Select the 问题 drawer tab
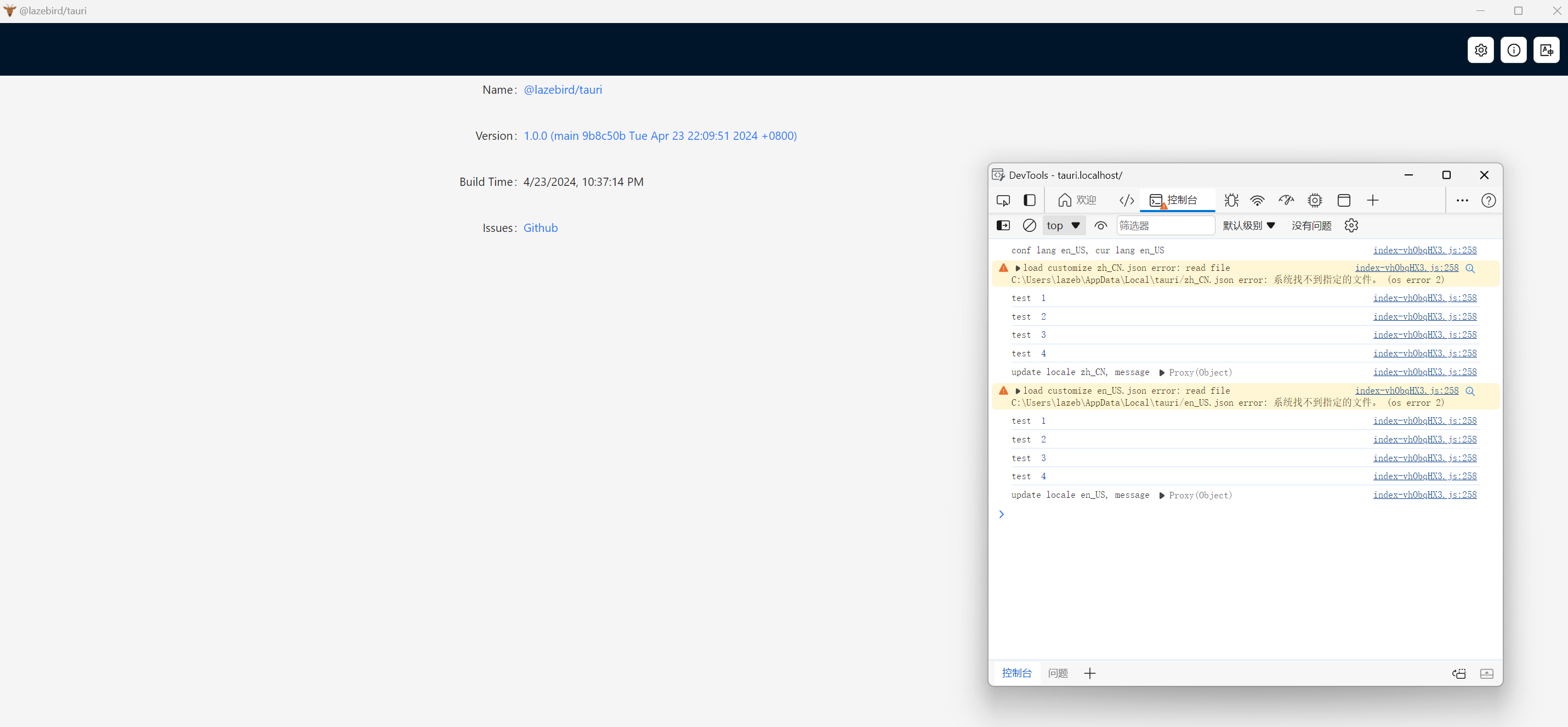This screenshot has height=727, width=1568. [x=1058, y=673]
